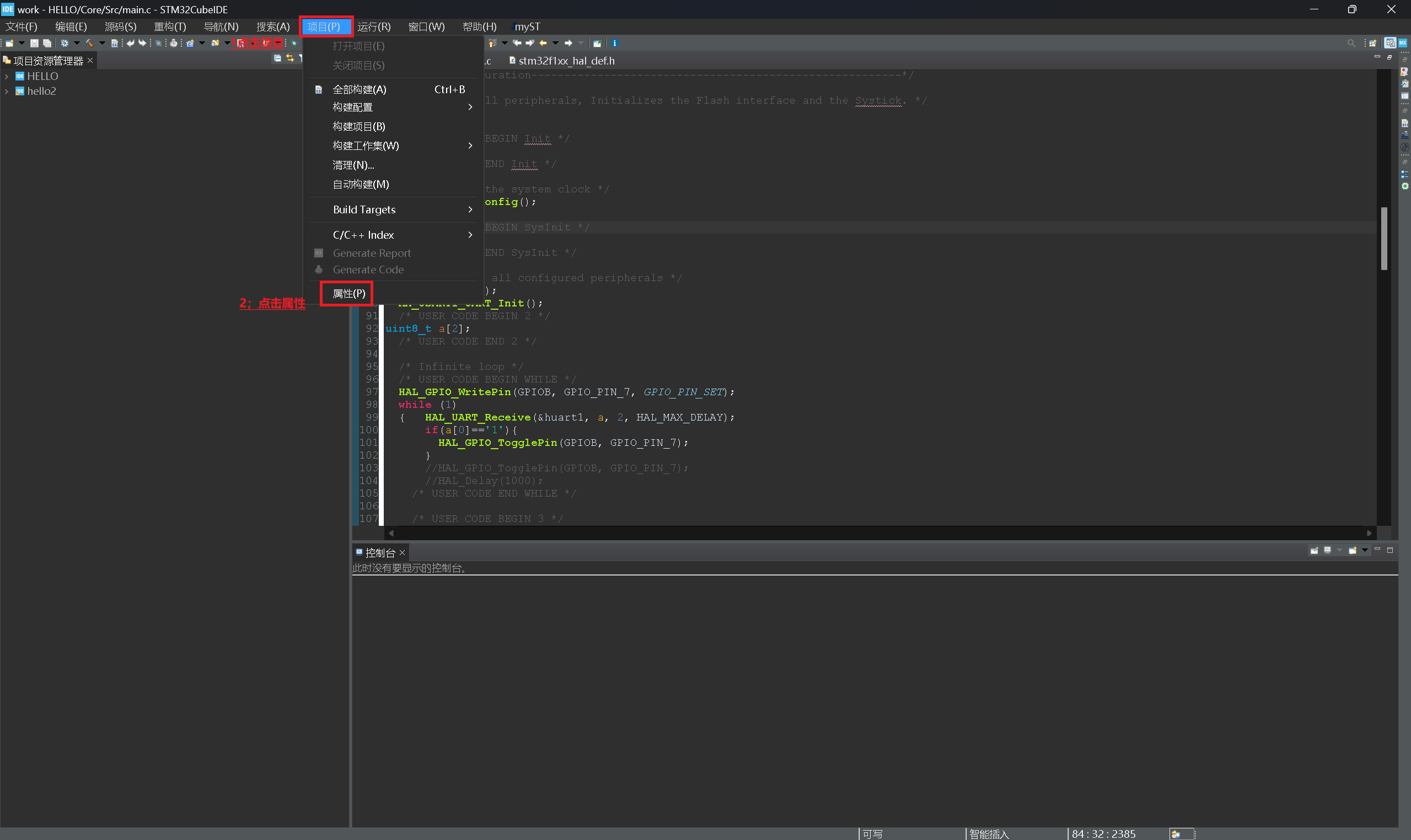Screen dimensions: 1411x840
Task: Open the toolbar search magnifier
Action: [x=1351, y=43]
